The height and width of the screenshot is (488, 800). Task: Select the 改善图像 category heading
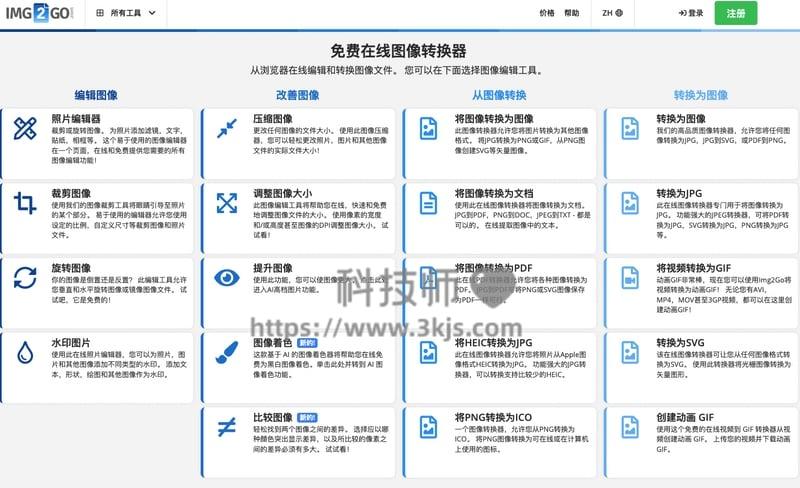[297, 95]
